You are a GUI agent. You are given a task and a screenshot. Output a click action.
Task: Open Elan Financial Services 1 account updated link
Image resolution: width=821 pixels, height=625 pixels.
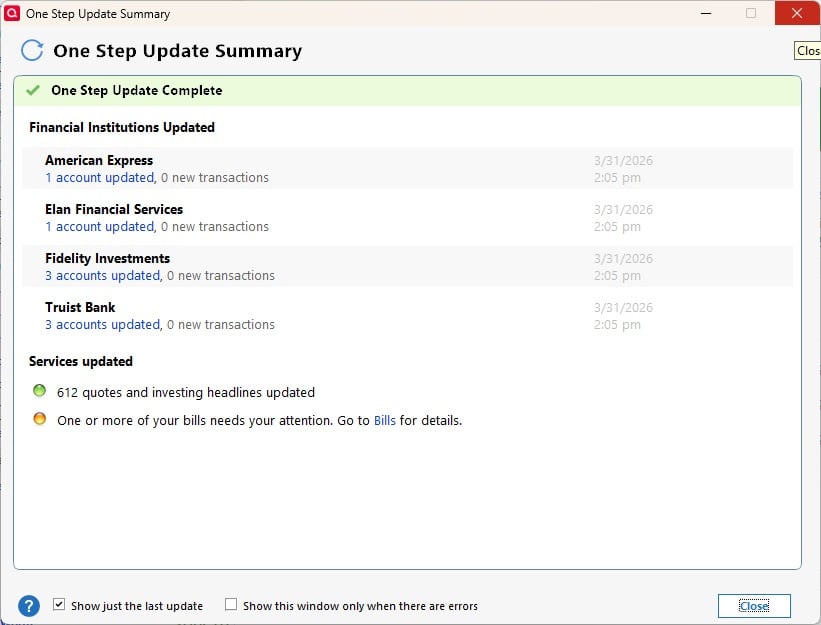click(99, 227)
